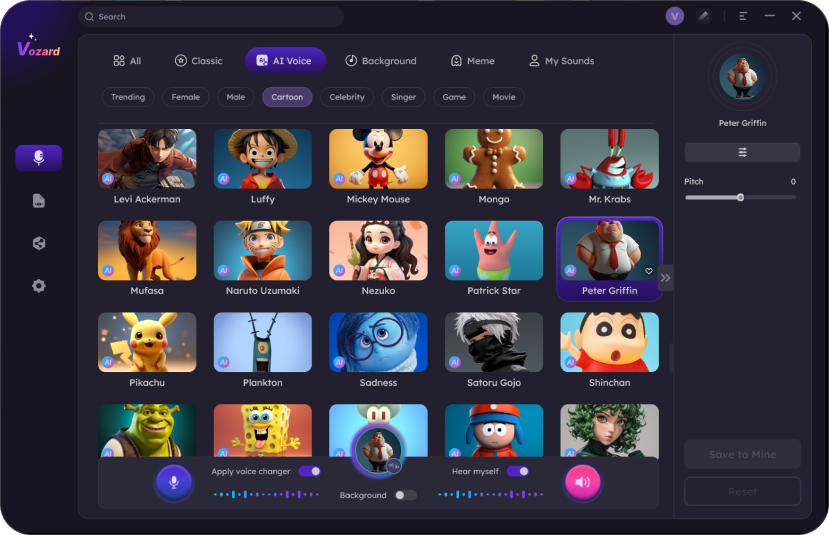Image resolution: width=829 pixels, height=535 pixels.
Task: Select the Mongo voice
Action: (x=494, y=167)
